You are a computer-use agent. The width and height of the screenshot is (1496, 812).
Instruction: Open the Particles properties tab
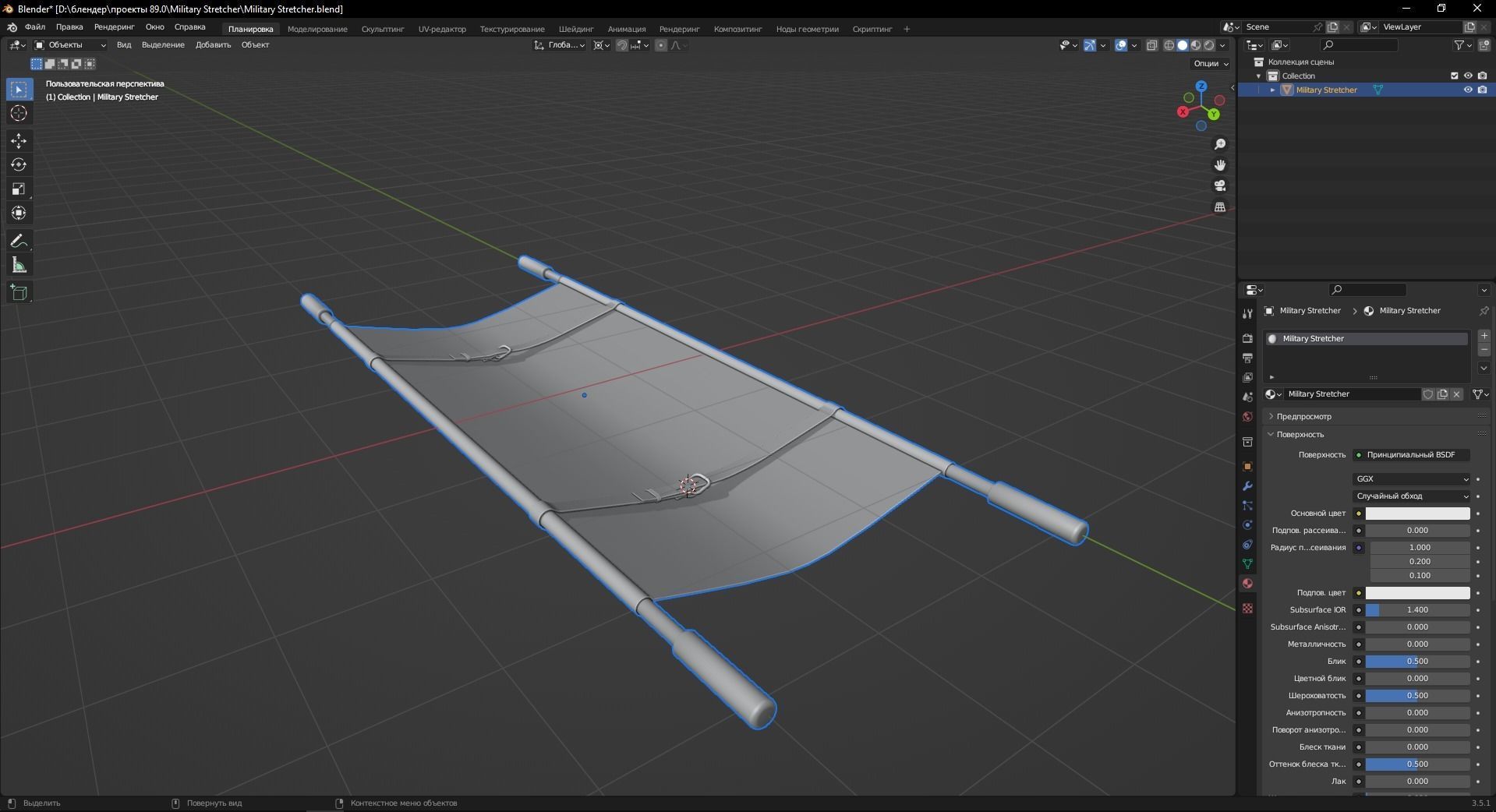(1247, 506)
